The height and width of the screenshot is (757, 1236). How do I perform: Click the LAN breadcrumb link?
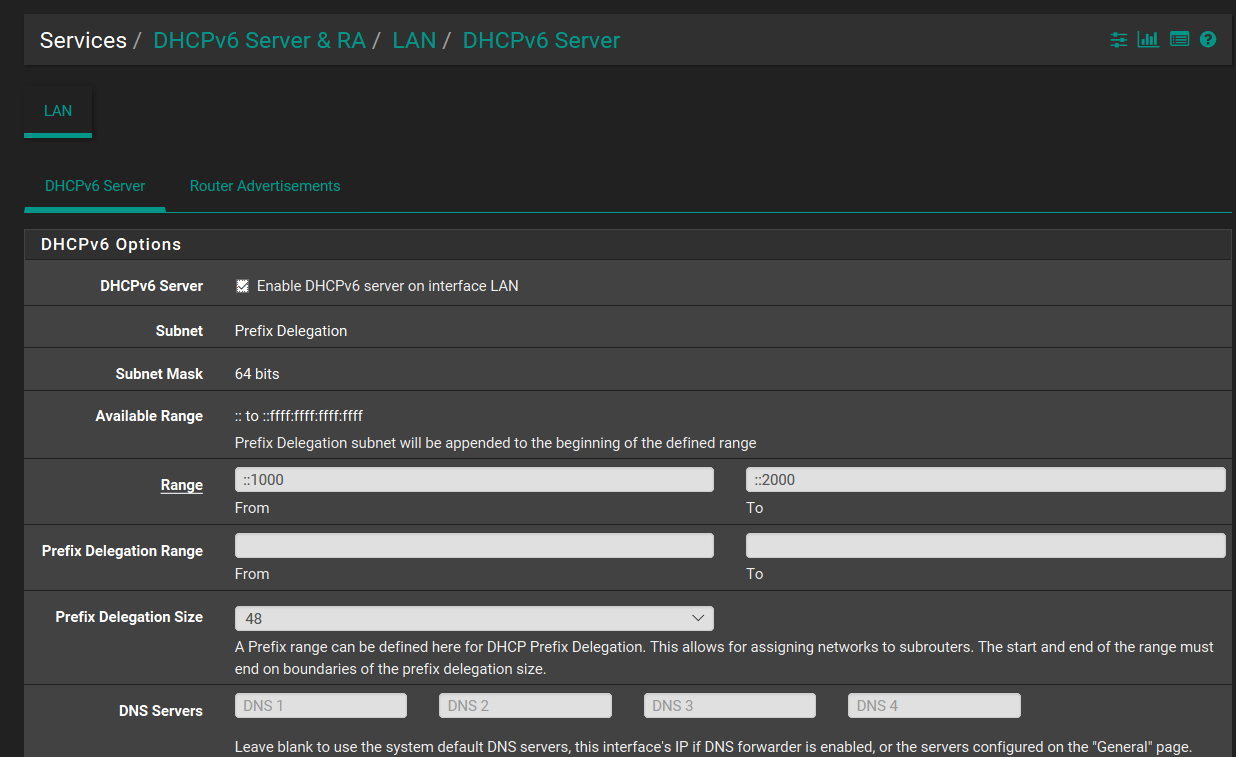tap(414, 41)
